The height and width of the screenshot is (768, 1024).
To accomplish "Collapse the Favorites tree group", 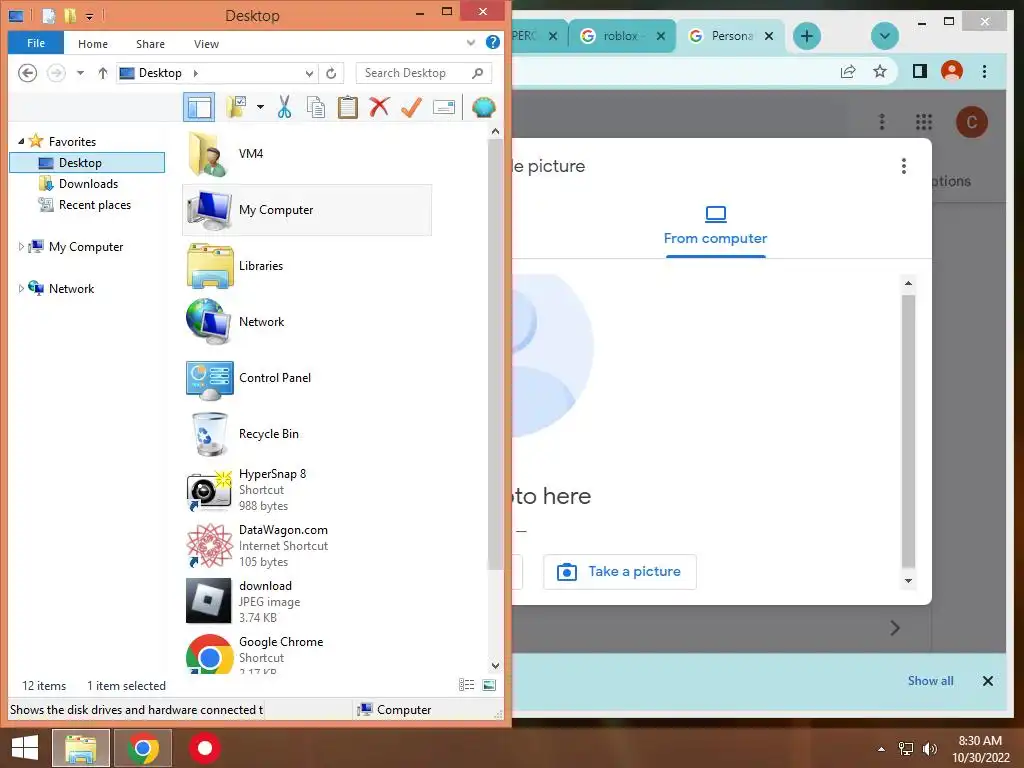I will [21, 141].
